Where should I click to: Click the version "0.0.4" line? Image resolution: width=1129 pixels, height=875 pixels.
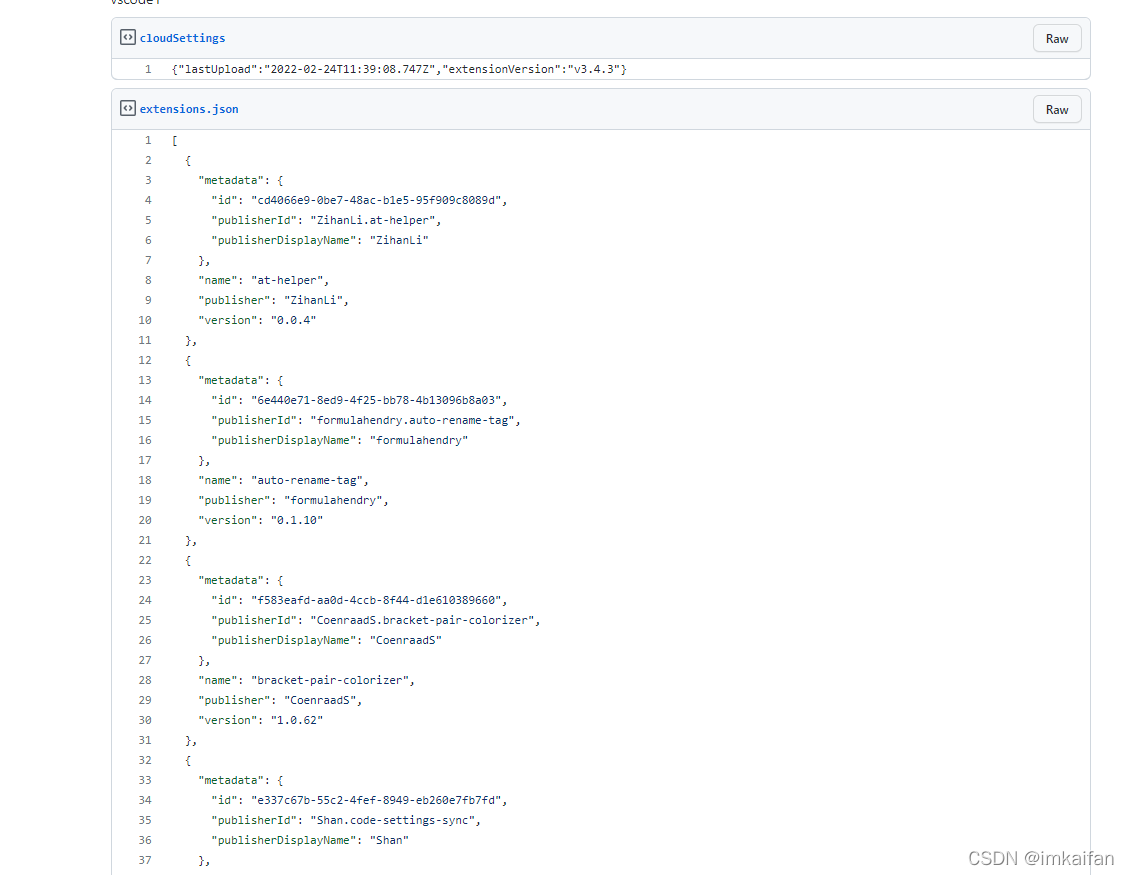click(257, 320)
